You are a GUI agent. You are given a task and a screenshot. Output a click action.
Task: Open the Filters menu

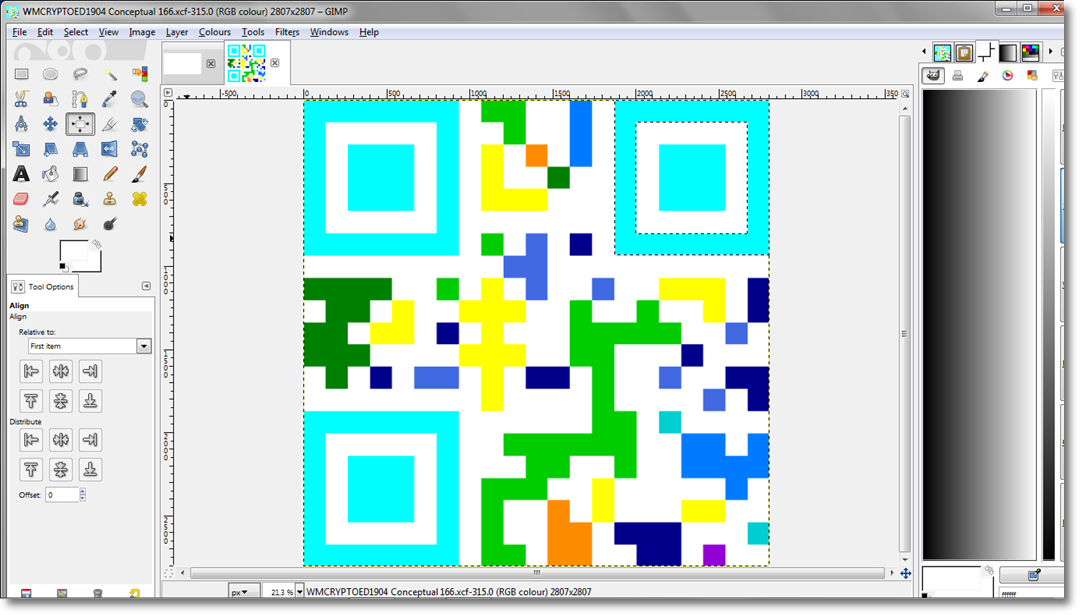tap(287, 32)
